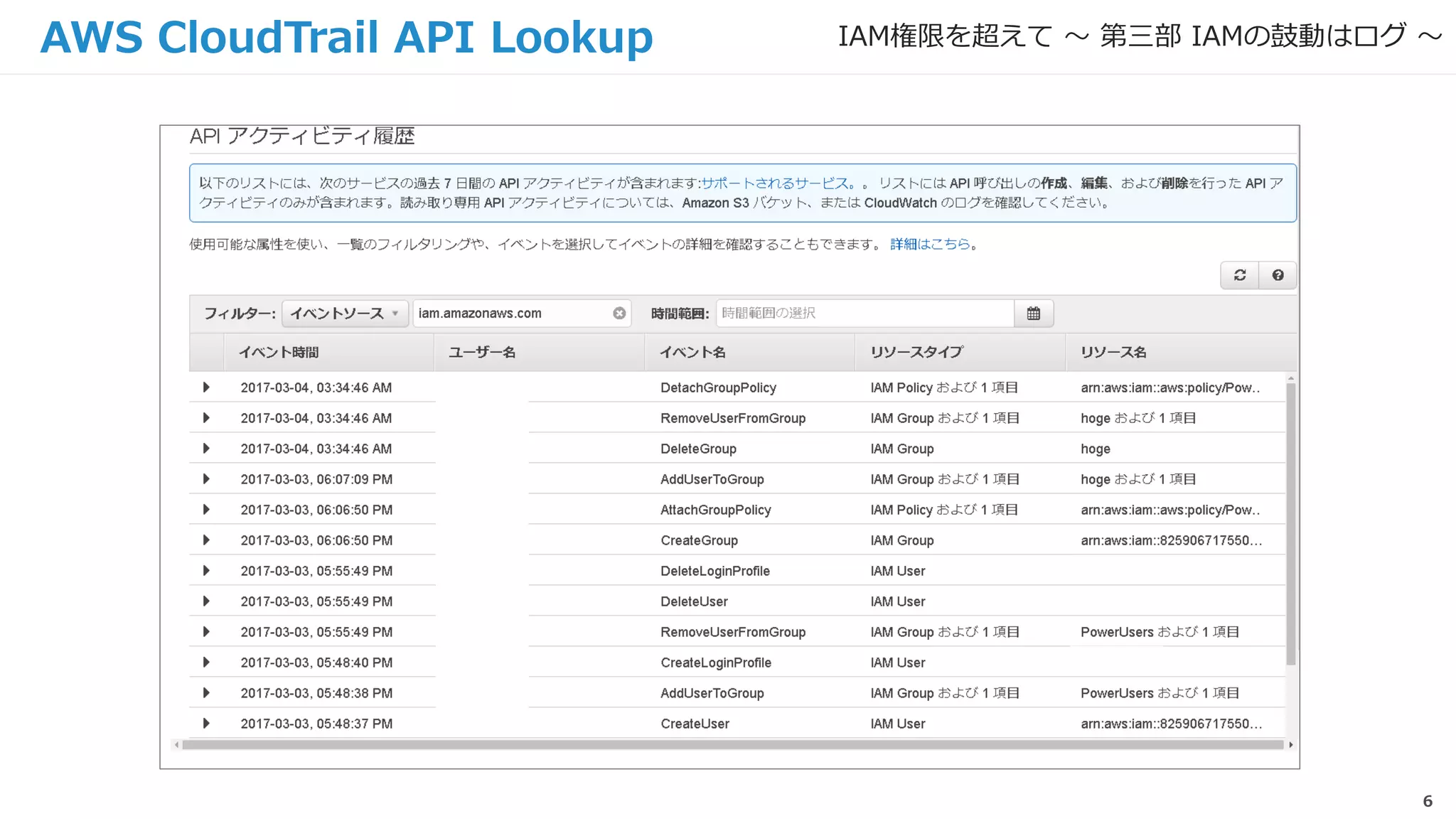Click IAM Group resource type in CreateGroup row
Image resolution: width=1456 pixels, height=819 pixels.
[902, 540]
